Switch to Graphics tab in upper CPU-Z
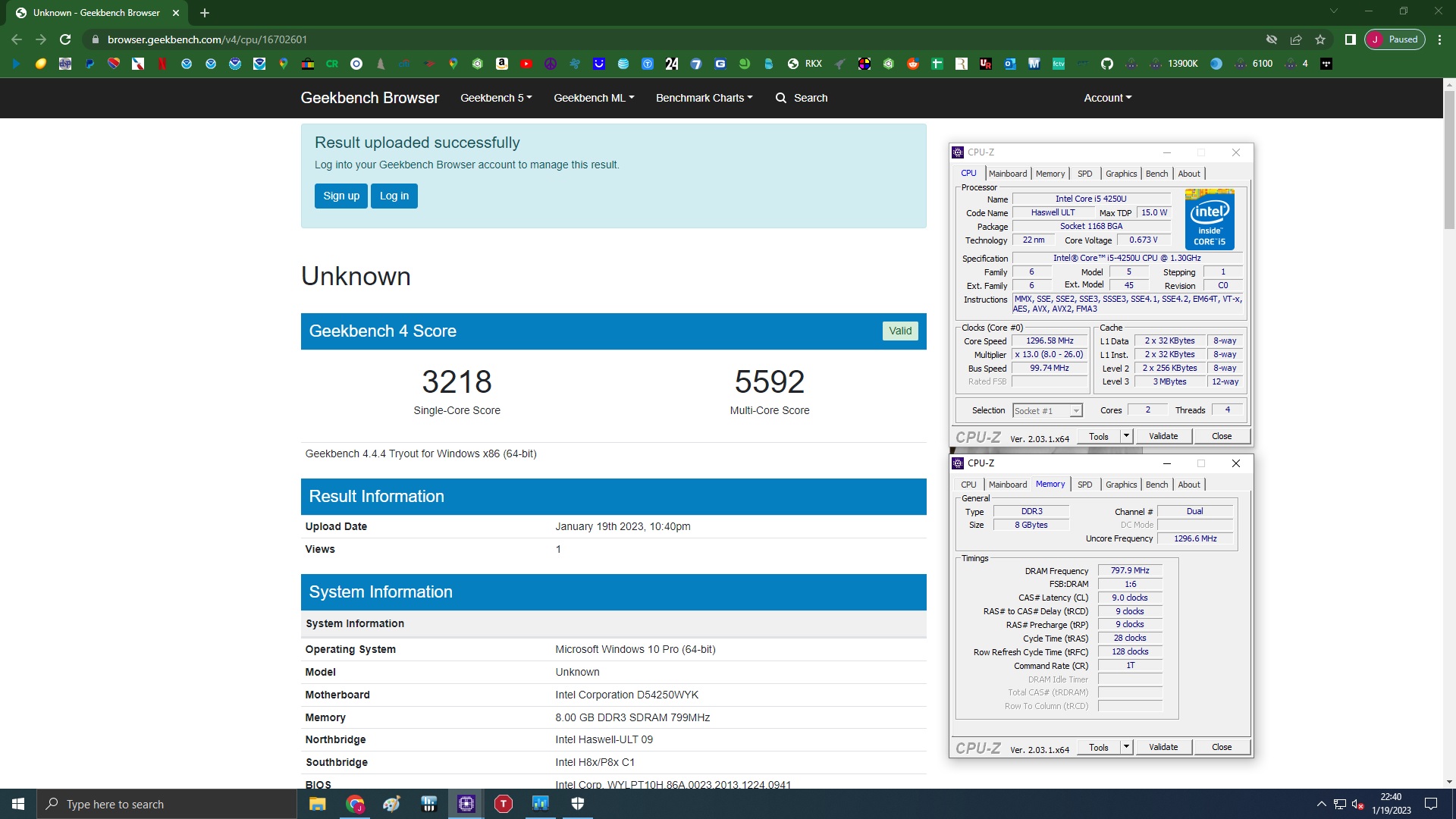1456x819 pixels. click(1121, 174)
